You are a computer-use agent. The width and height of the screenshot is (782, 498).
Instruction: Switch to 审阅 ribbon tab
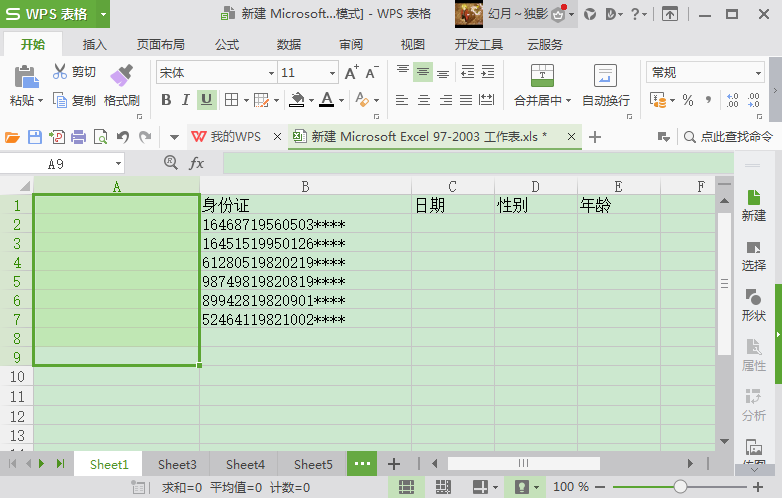(351, 45)
